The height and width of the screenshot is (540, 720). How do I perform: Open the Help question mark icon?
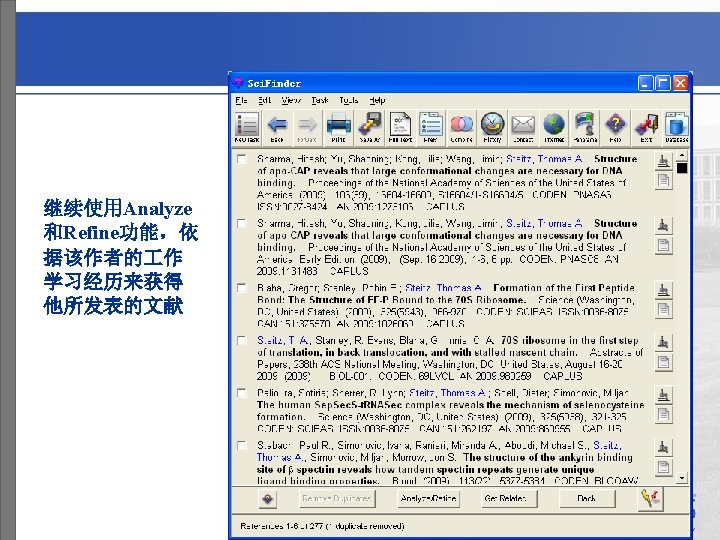click(615, 127)
